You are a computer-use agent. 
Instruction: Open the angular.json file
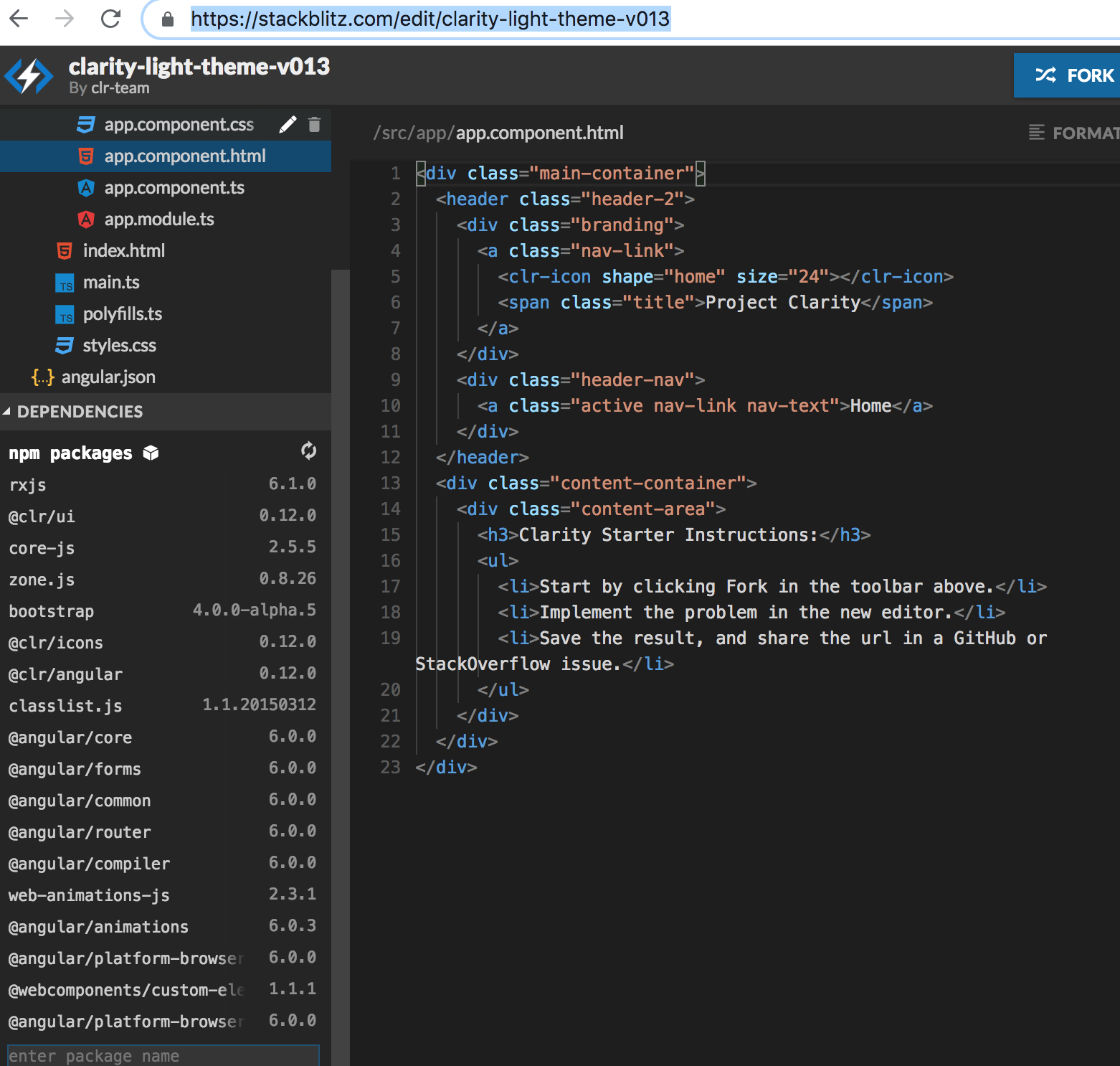108,377
